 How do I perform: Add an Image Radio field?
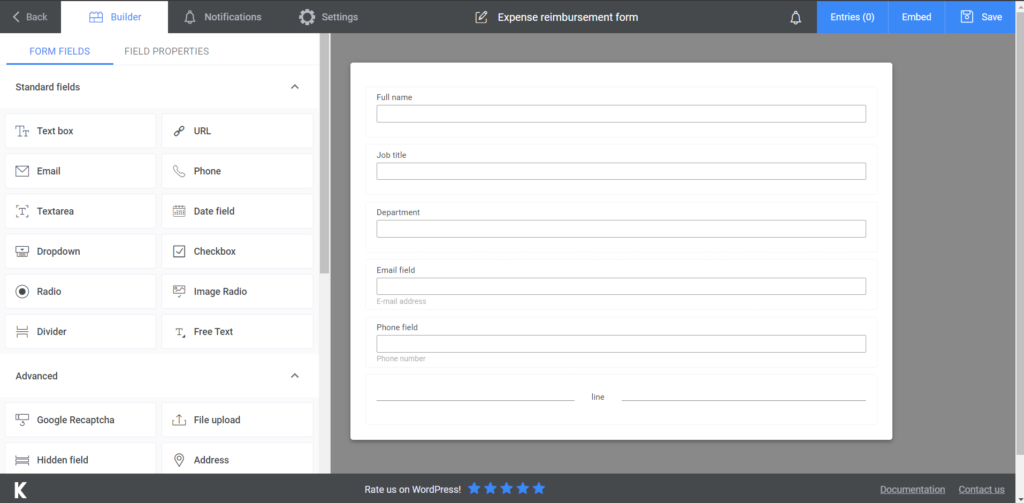click(237, 291)
